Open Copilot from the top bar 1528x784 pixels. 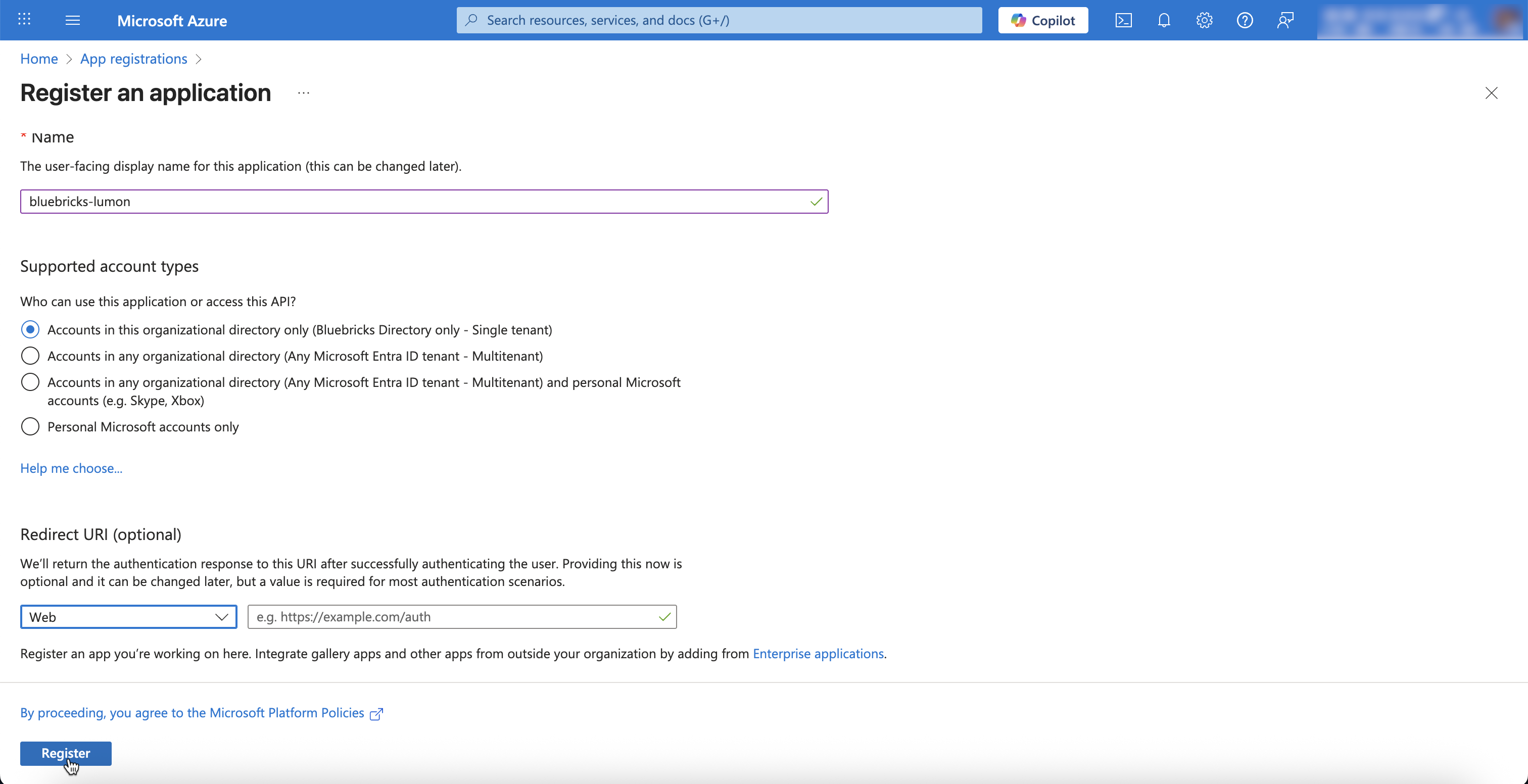point(1043,20)
